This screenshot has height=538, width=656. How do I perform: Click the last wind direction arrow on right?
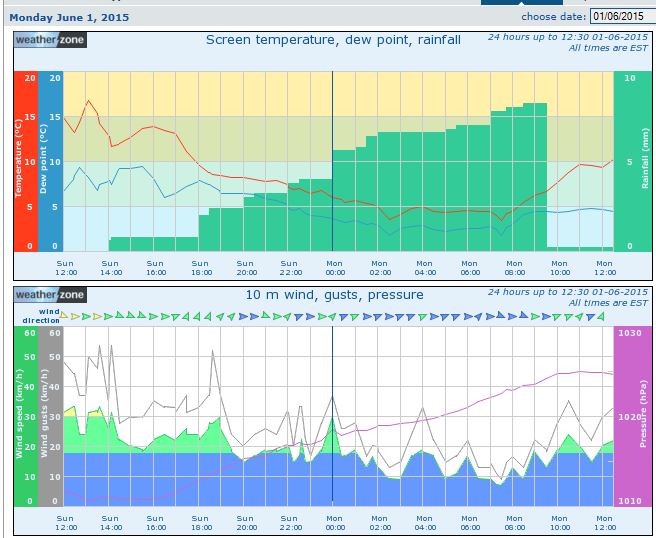coord(602,315)
